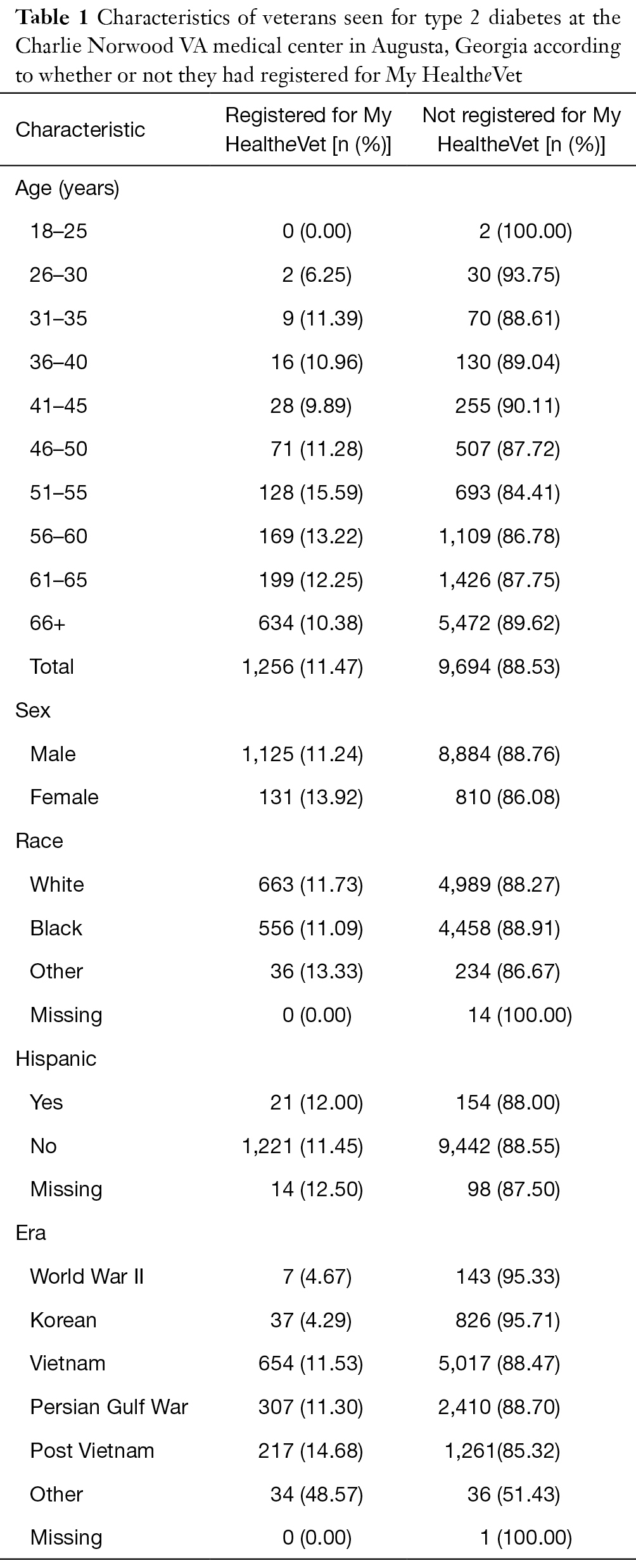Click the Black row label
Viewport: 636px width, 1568px height.
point(56,928)
